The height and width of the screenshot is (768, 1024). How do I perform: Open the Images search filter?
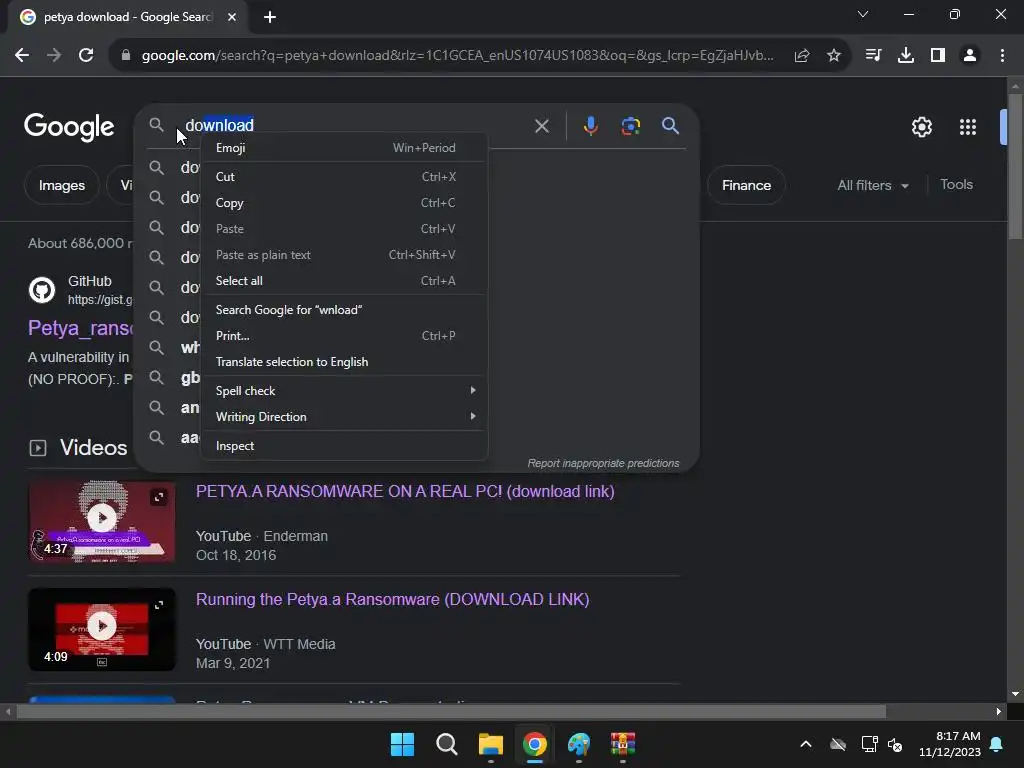[x=61, y=185]
